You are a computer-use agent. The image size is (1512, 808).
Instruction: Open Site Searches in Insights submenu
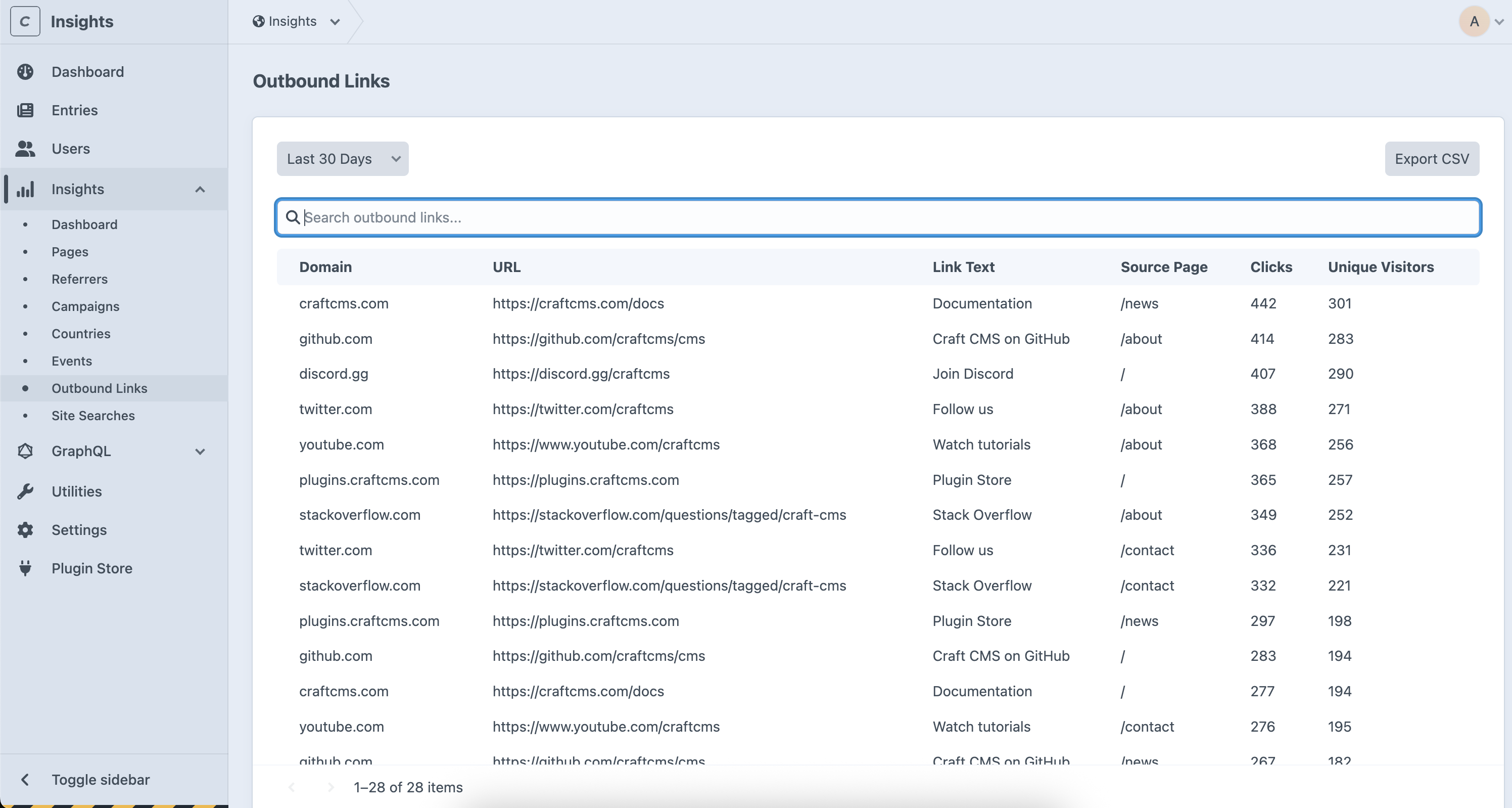tap(93, 416)
